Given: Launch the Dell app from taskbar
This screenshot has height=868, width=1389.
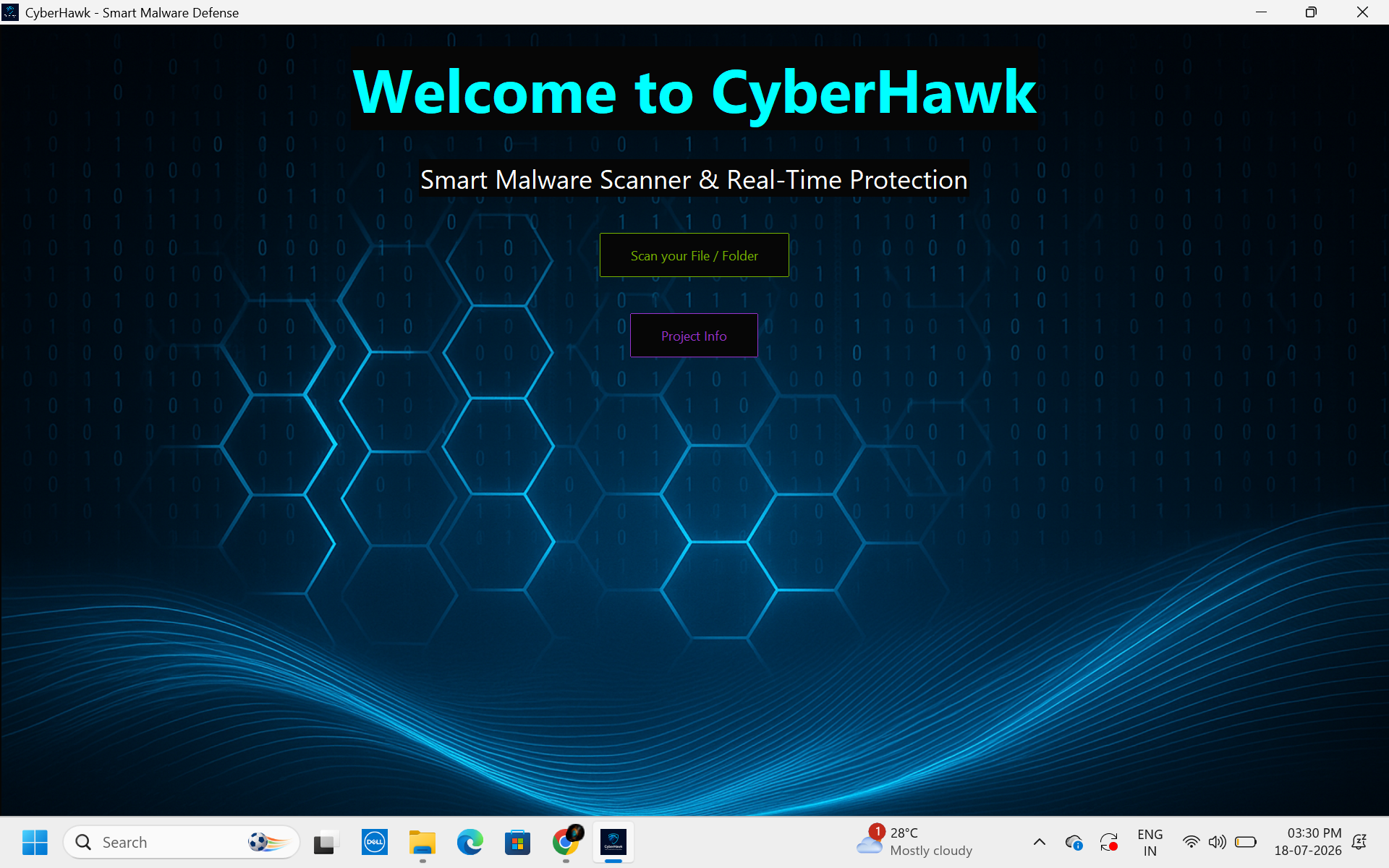Looking at the screenshot, I should (375, 842).
